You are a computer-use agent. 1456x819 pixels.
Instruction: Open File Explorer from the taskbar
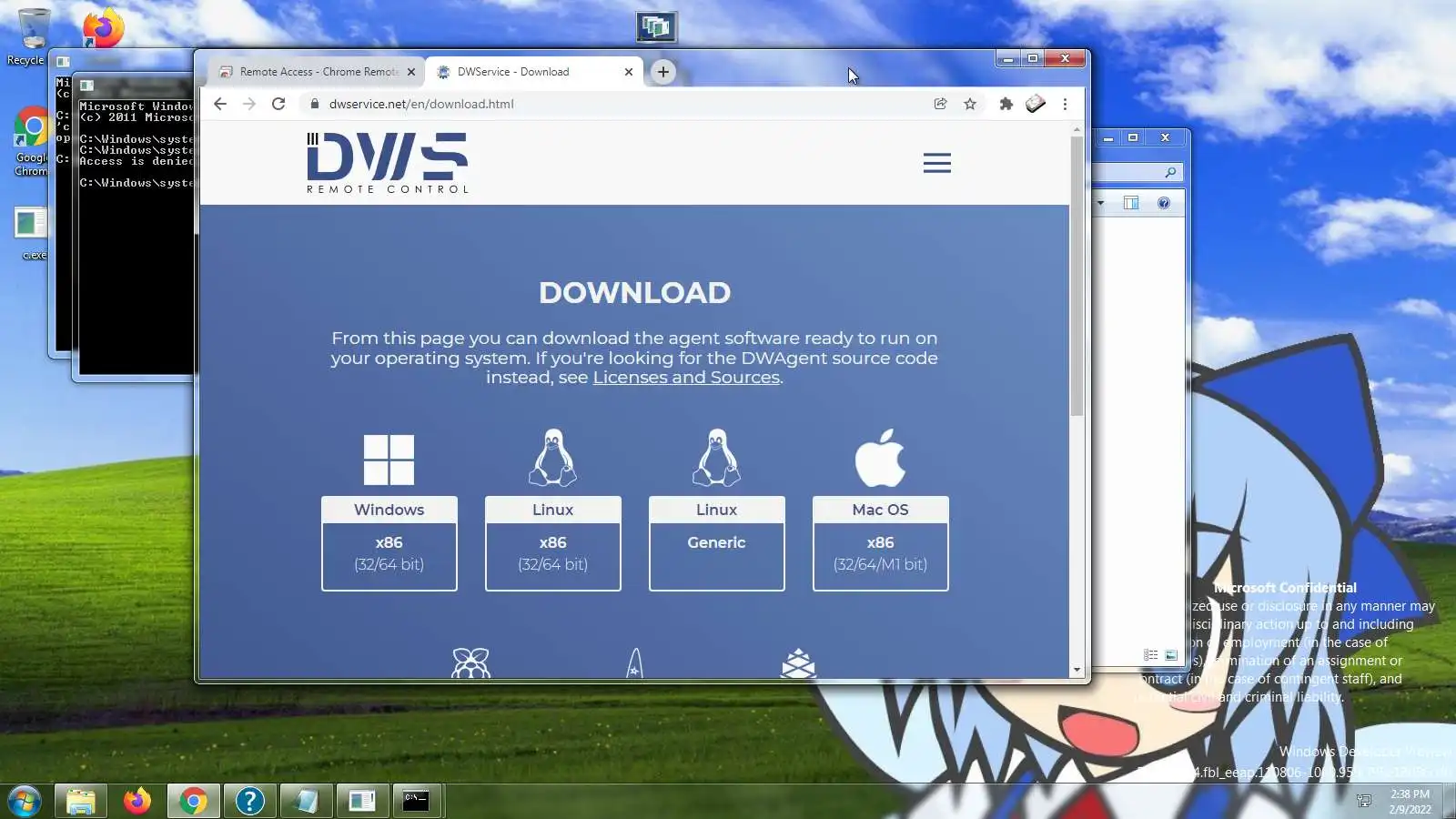click(81, 801)
